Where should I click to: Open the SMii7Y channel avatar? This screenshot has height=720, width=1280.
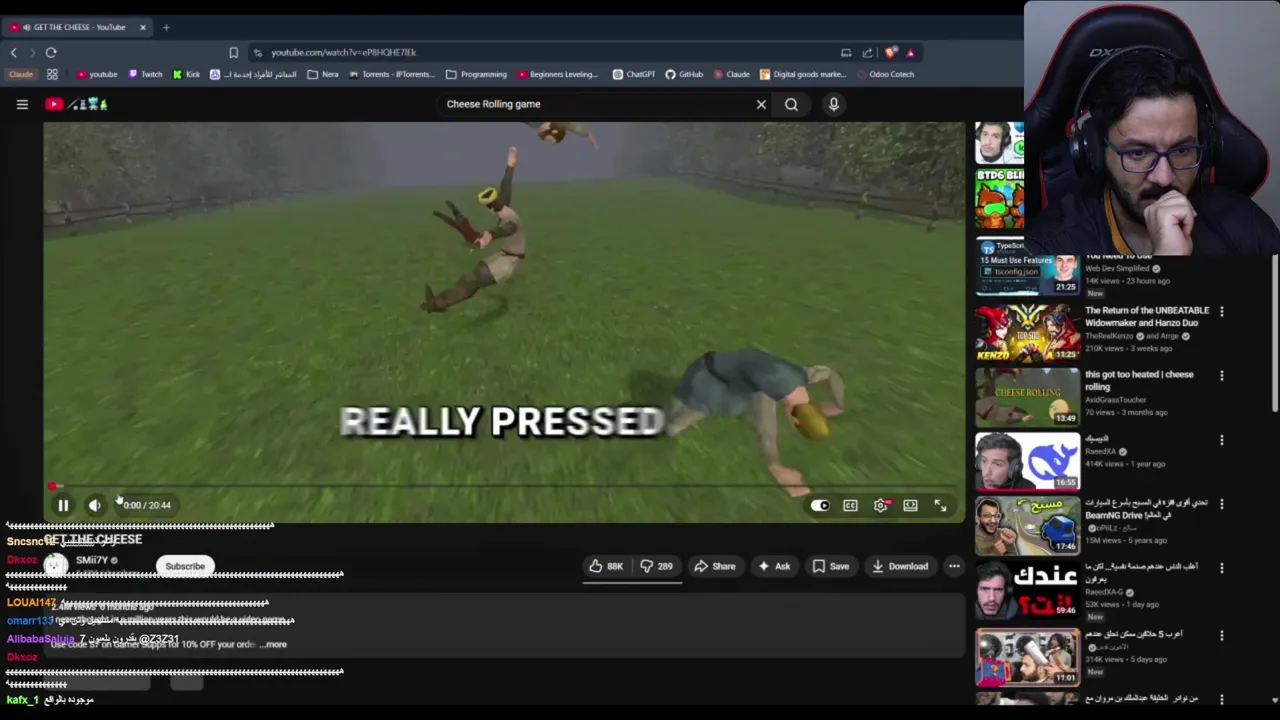click(56, 566)
